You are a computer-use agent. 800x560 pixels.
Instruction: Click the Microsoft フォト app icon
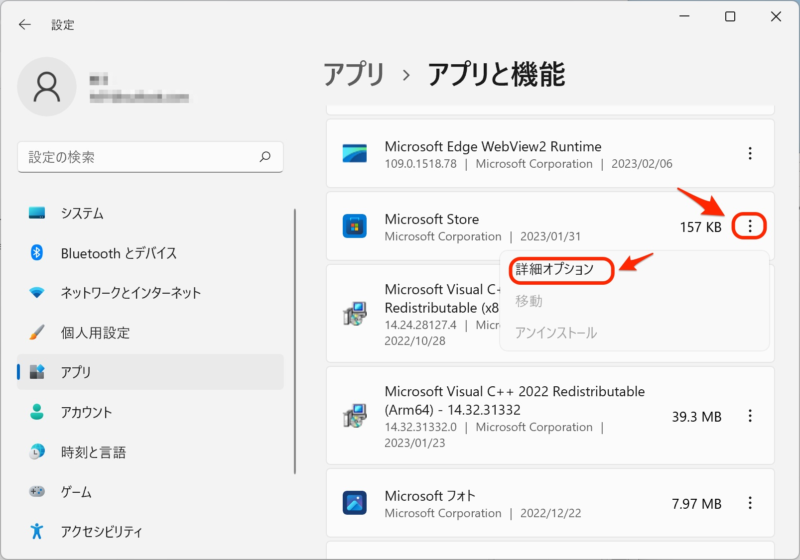pos(355,503)
